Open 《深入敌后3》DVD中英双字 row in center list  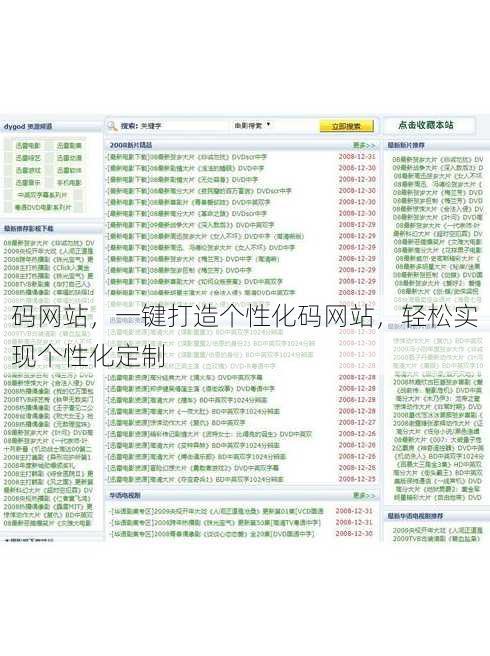click(x=190, y=225)
